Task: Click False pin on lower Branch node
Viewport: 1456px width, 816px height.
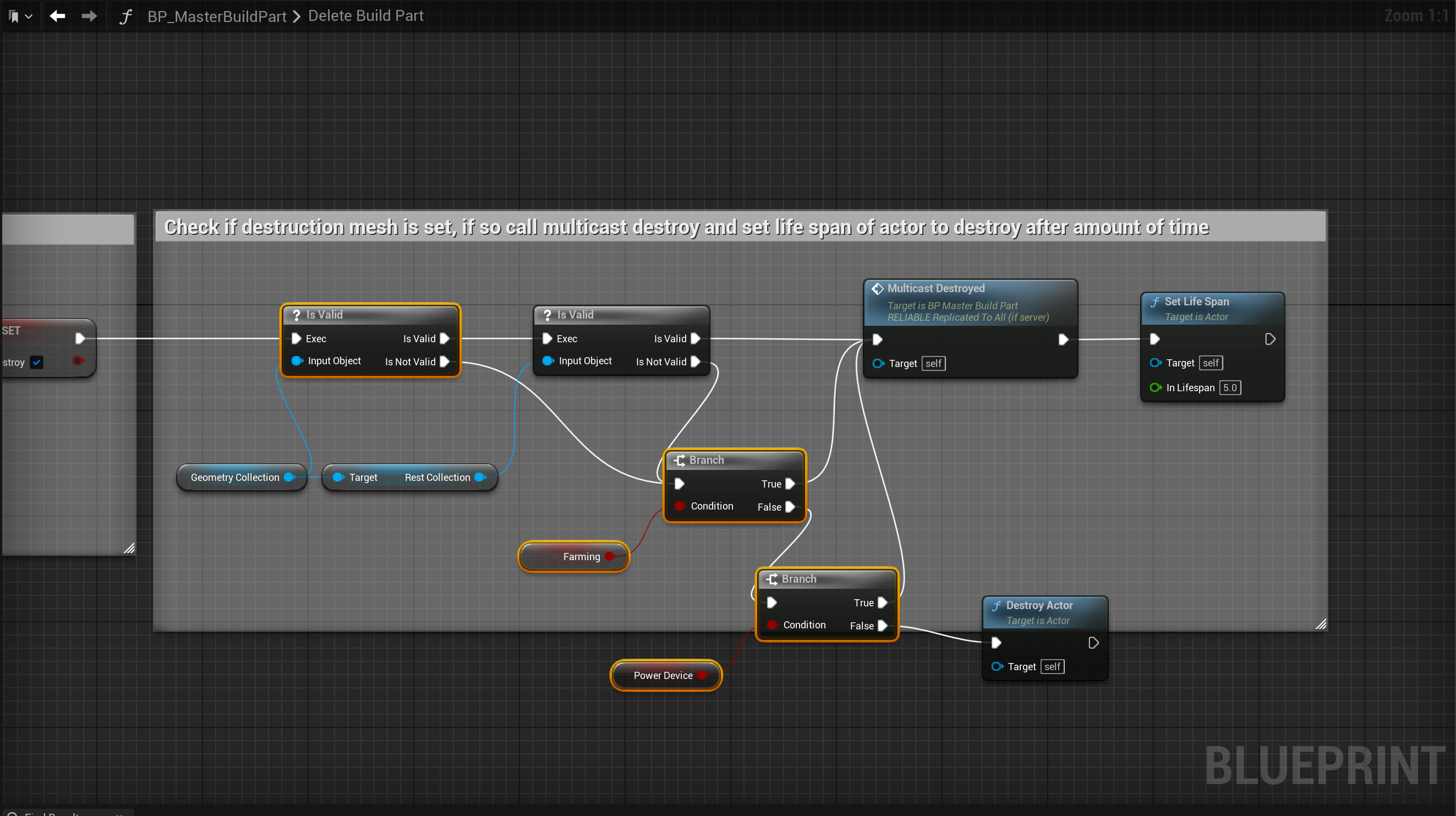Action: tap(882, 626)
